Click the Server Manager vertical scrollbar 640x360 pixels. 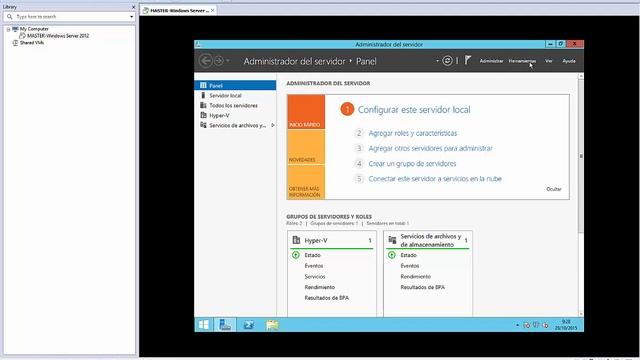point(581,157)
